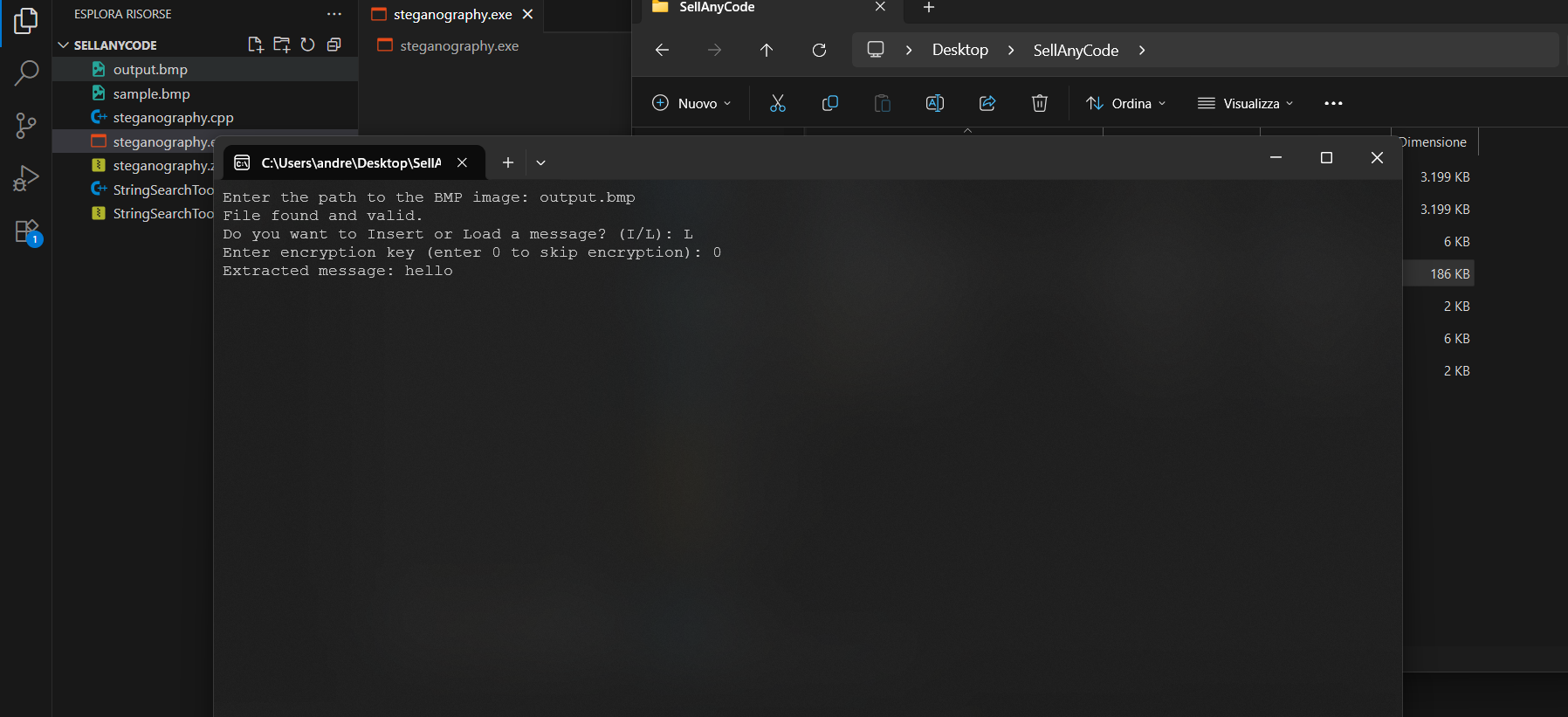Open the Search view in activity bar
1568x717 pixels.
pyautogui.click(x=26, y=73)
